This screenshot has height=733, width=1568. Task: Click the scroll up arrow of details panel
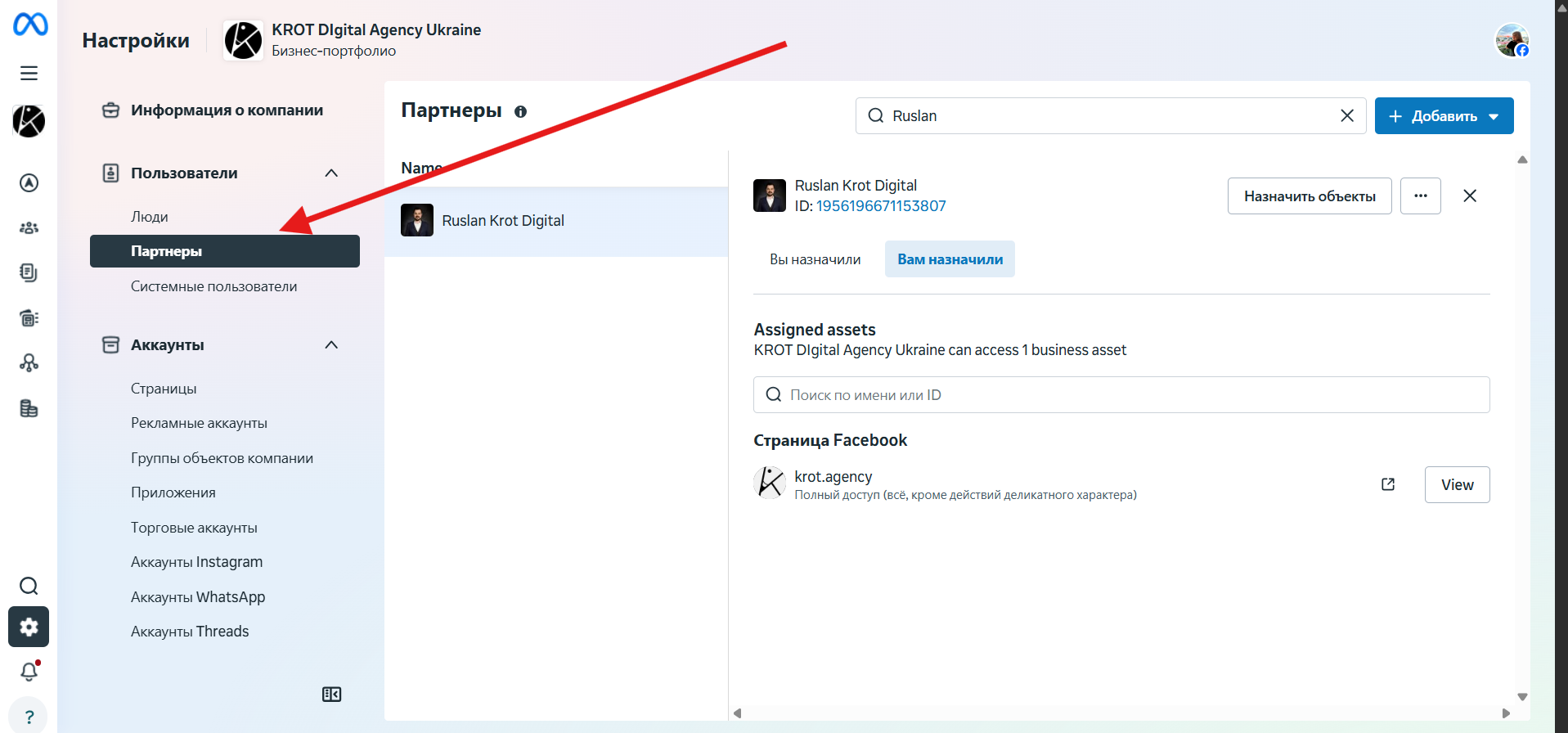pos(1522,160)
